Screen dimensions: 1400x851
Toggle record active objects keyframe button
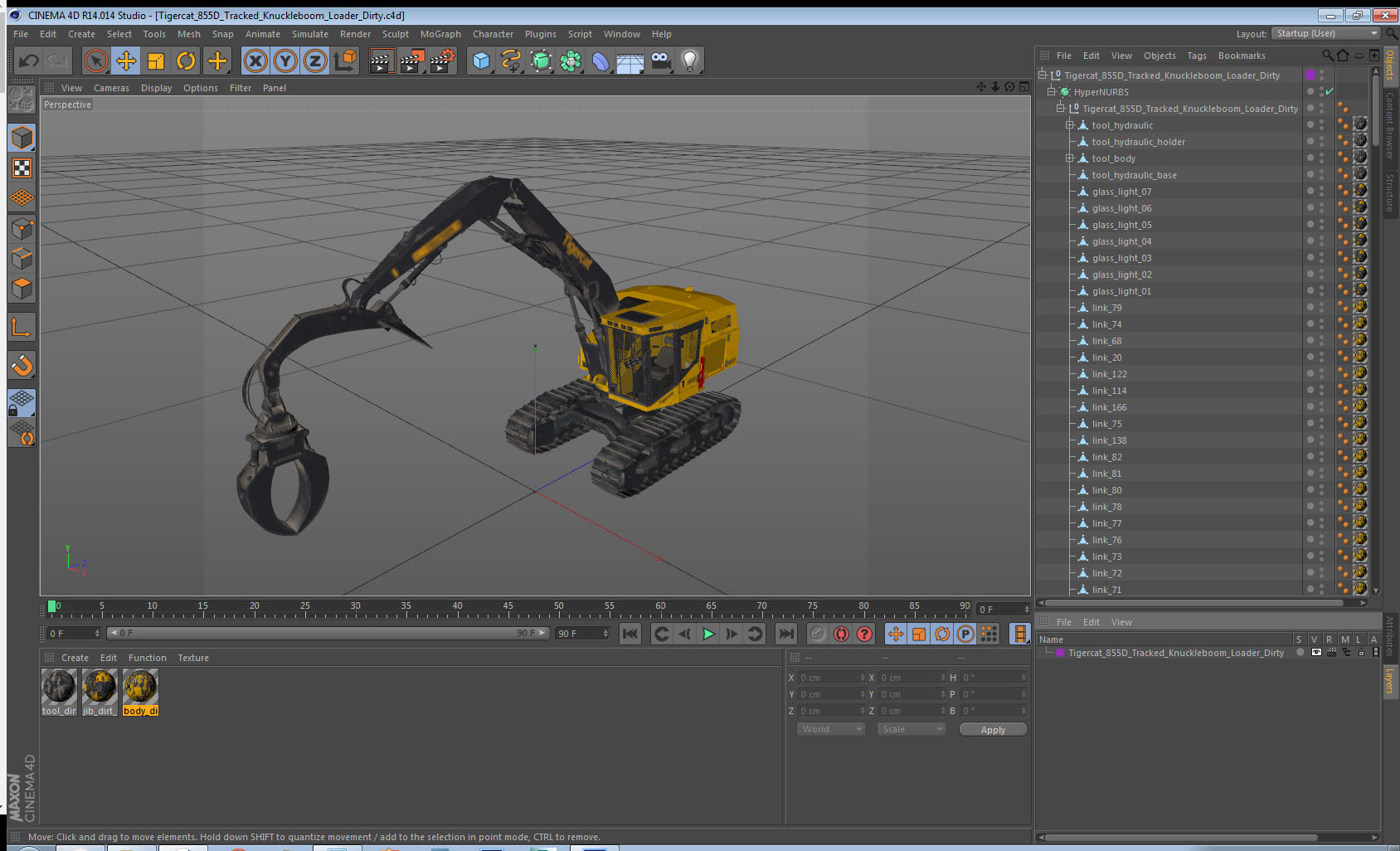coord(818,634)
